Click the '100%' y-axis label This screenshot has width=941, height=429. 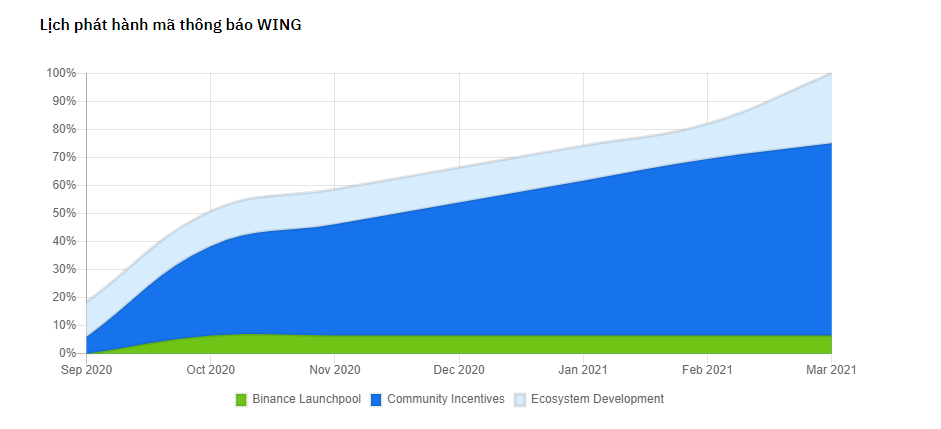point(61,73)
